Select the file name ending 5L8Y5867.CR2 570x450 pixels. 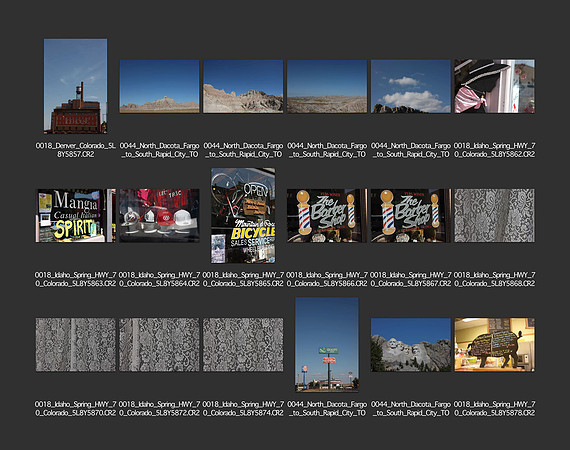[411, 279]
